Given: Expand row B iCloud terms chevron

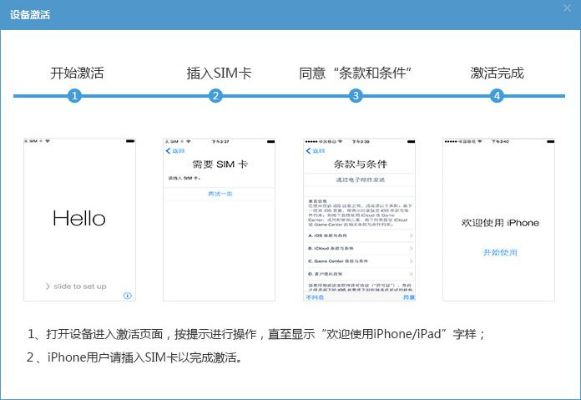Looking at the screenshot, I should (x=411, y=248).
